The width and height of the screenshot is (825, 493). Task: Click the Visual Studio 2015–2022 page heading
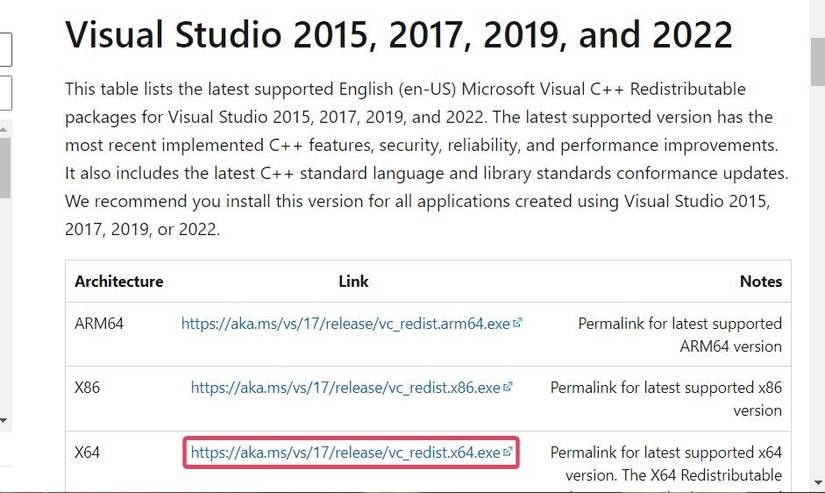[398, 36]
